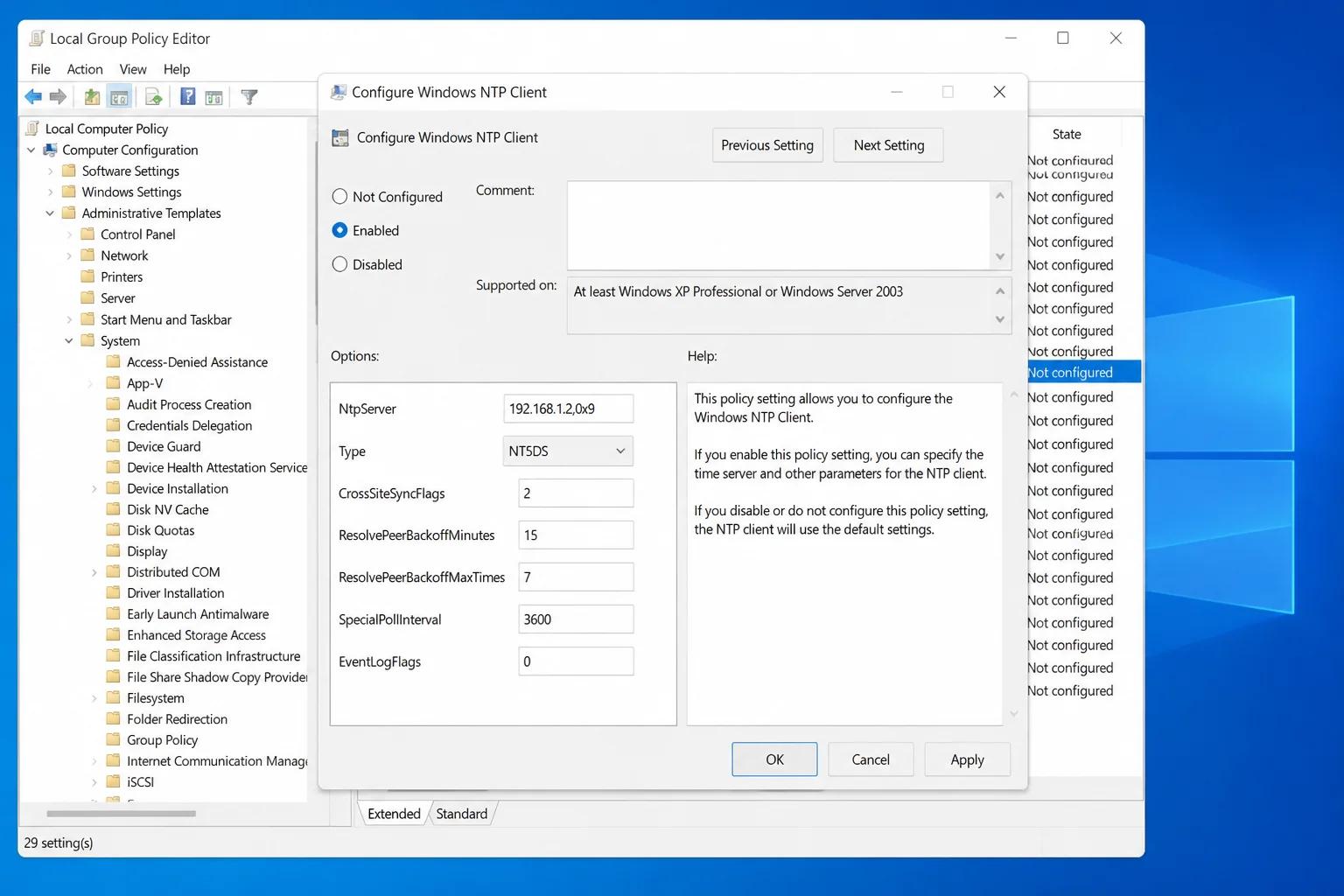This screenshot has width=1344, height=896.
Task: Toggle the show/hide console tree icon
Action: click(x=119, y=97)
